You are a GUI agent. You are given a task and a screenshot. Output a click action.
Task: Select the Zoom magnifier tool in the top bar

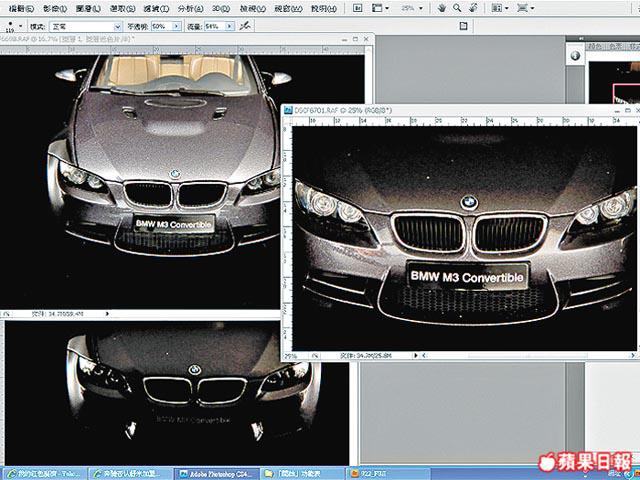457,8
